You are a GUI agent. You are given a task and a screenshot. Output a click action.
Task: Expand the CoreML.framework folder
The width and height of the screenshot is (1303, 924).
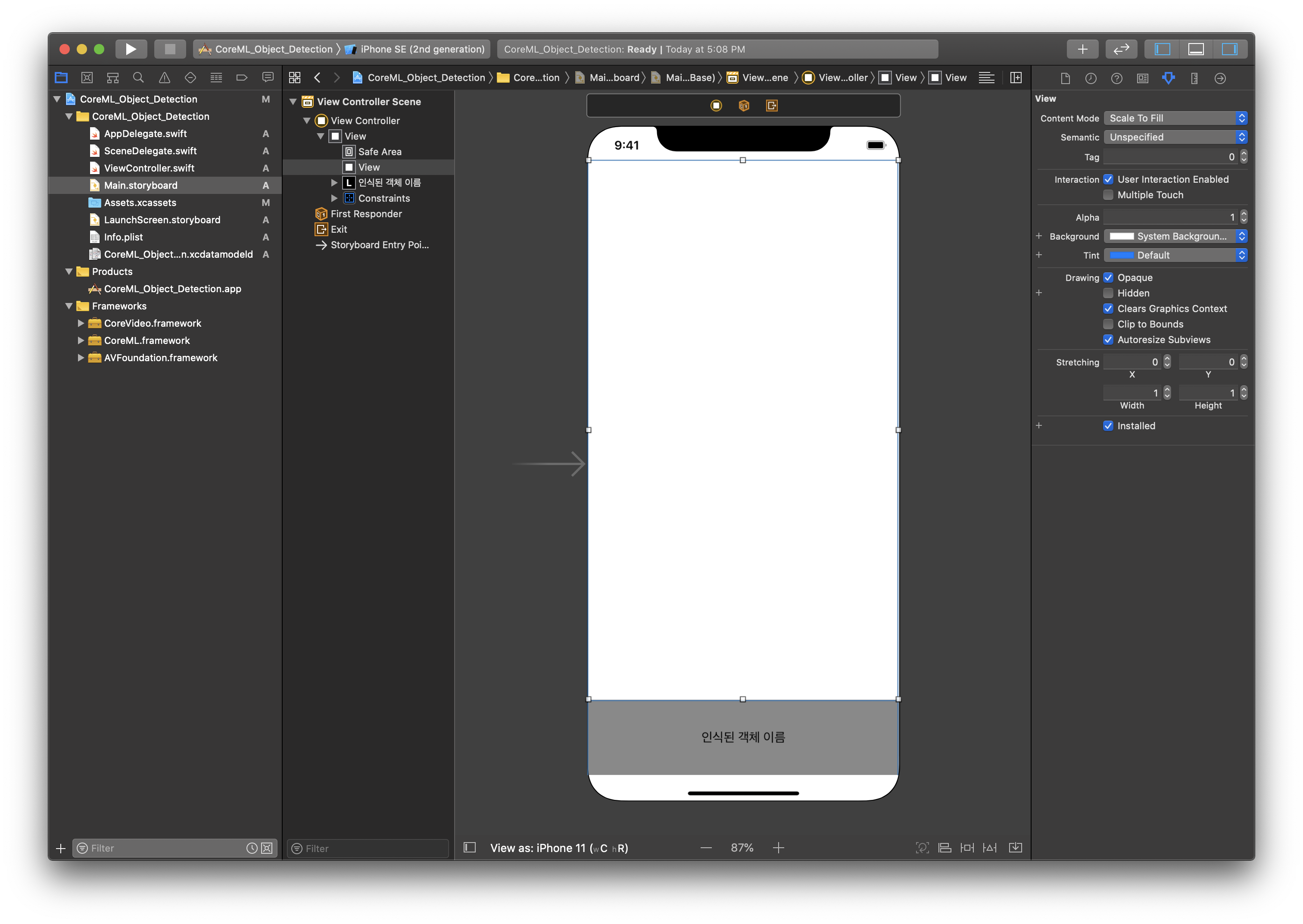81,340
